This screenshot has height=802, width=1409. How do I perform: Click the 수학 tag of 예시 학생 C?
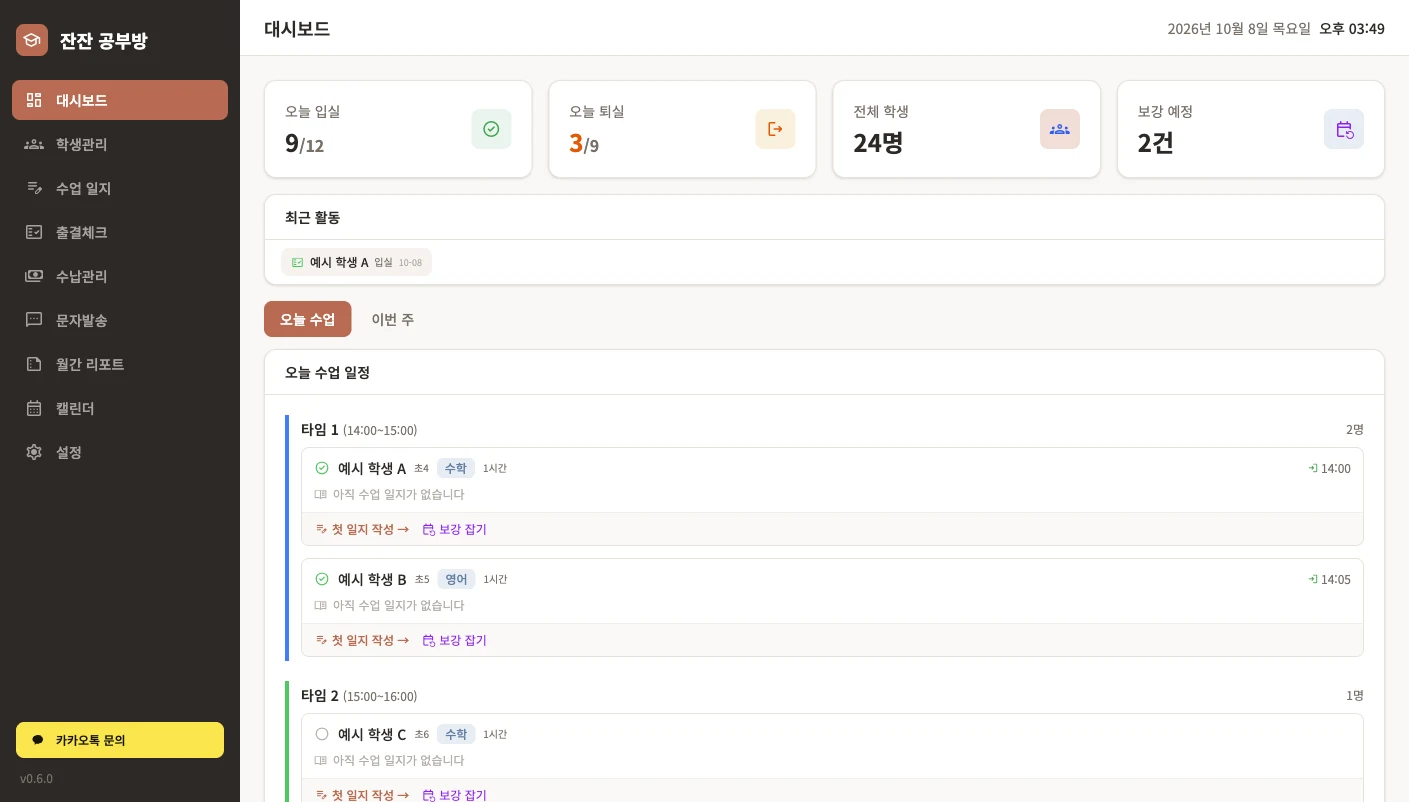(456, 734)
